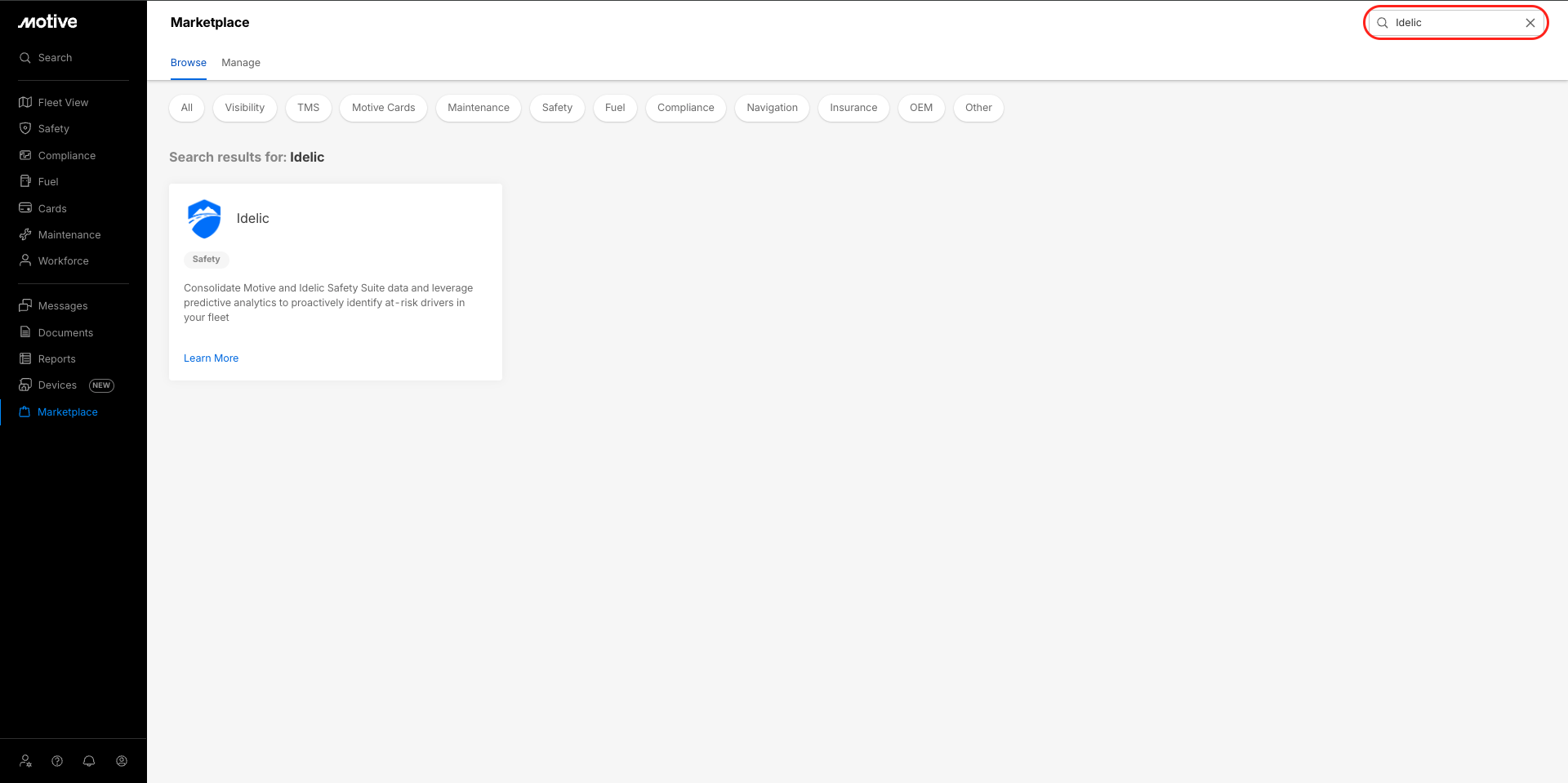Click the Safety shield icon in sidebar

pyautogui.click(x=25, y=128)
